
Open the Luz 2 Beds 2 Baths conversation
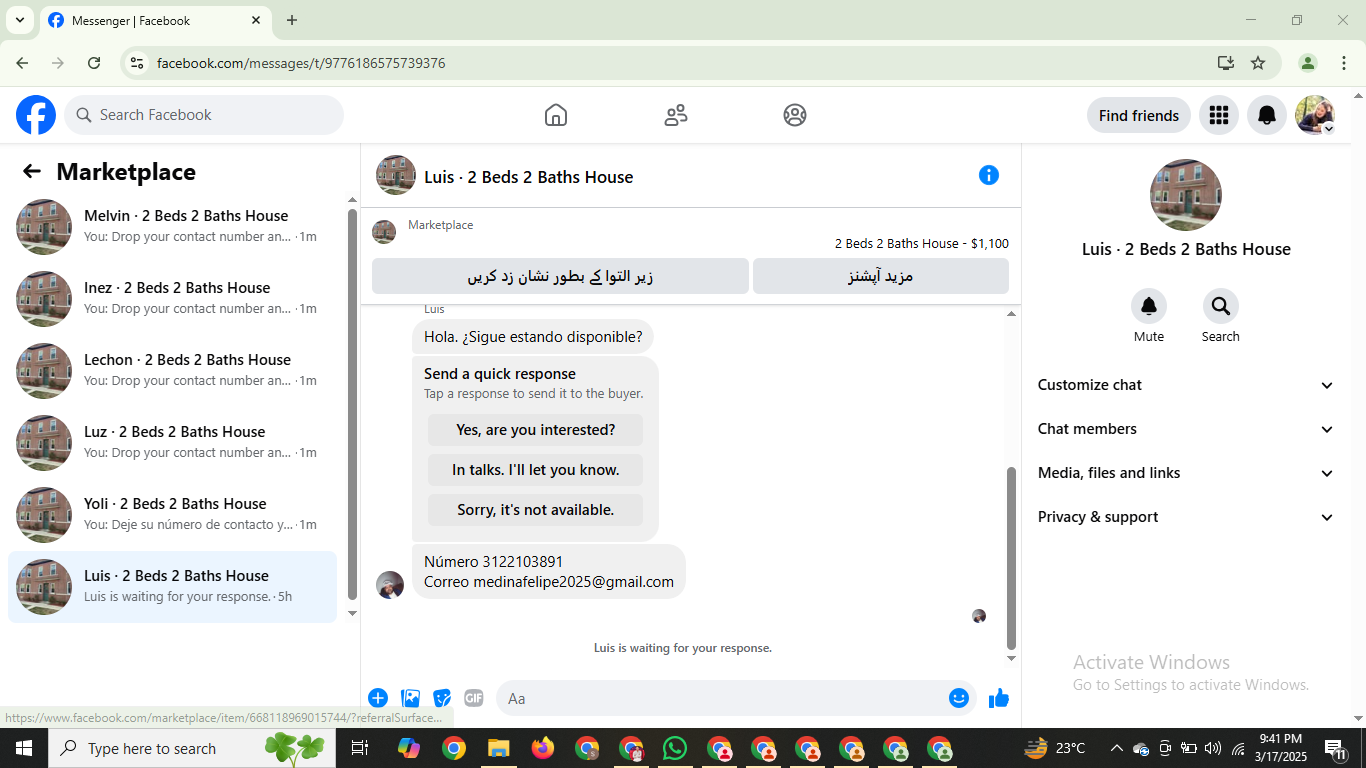click(172, 443)
